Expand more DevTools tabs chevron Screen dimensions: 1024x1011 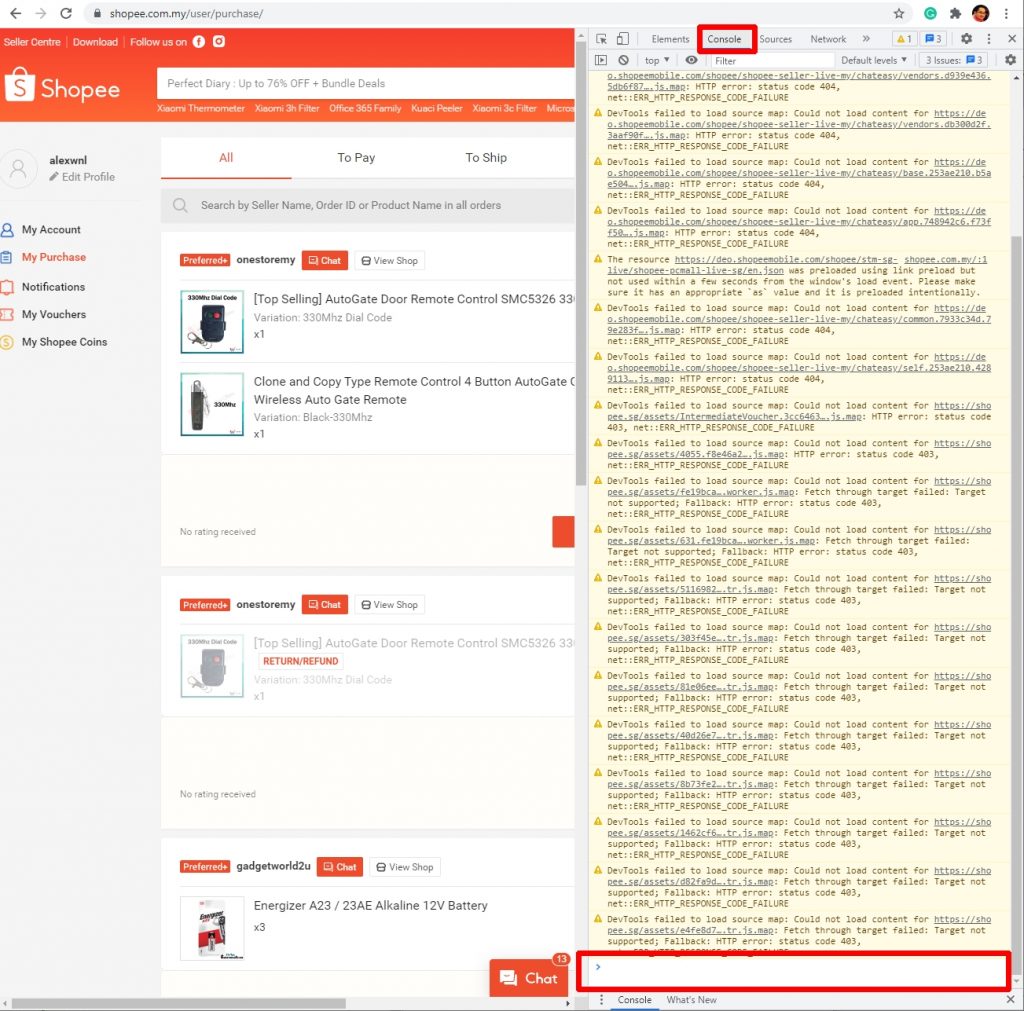[866, 39]
